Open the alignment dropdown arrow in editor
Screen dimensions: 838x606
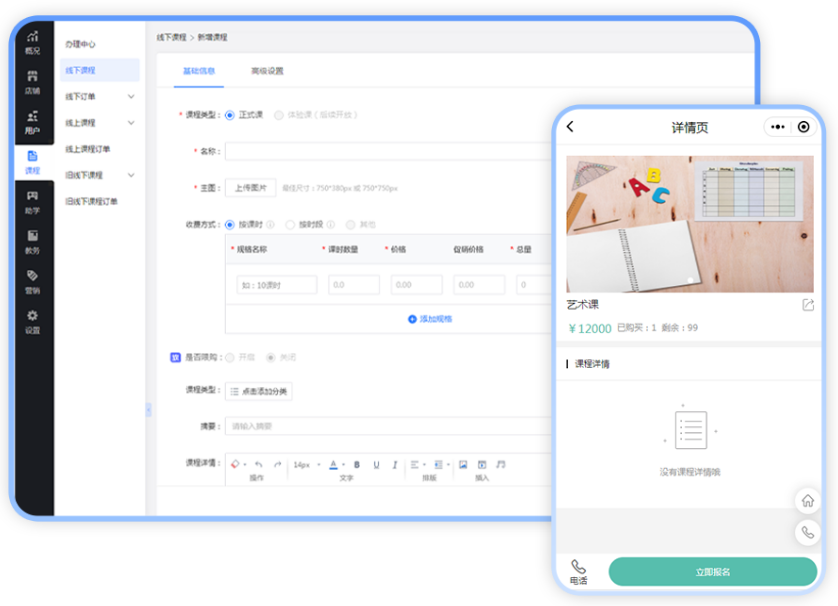[424, 465]
